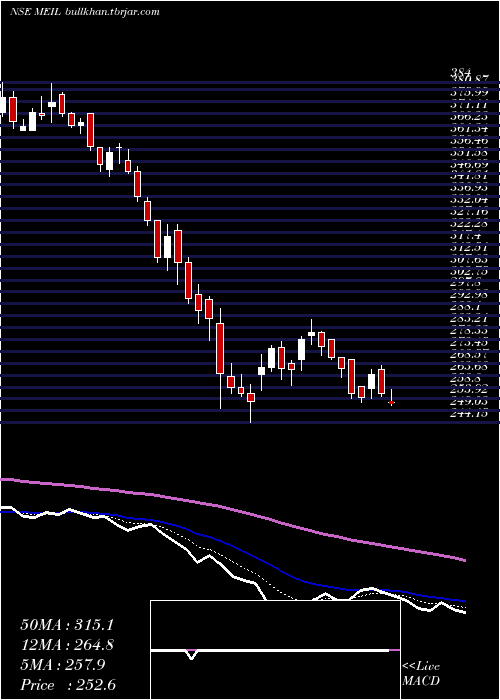The width and height of the screenshot is (500, 700).
Task: Click the <<Live MACD label
Action: (x=421, y=674)
